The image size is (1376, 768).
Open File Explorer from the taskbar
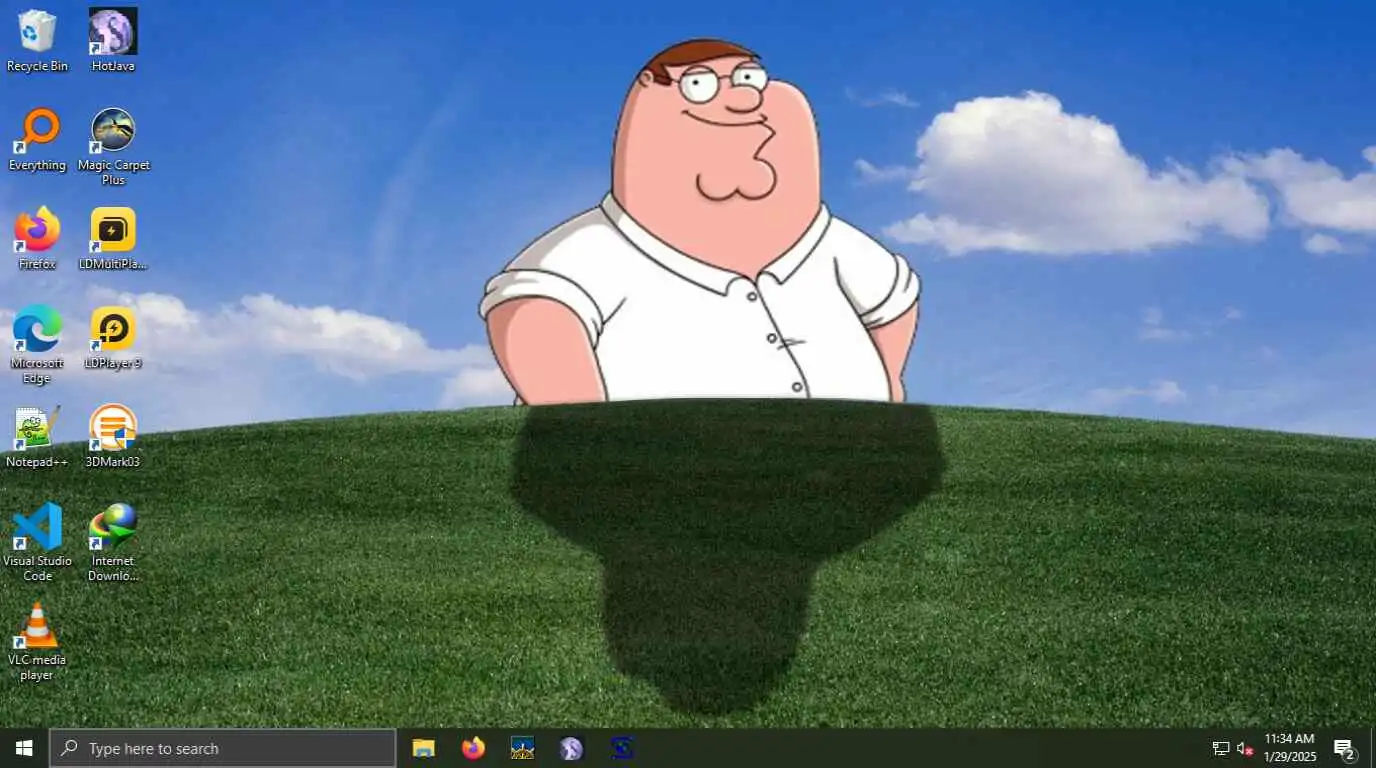tap(424, 748)
